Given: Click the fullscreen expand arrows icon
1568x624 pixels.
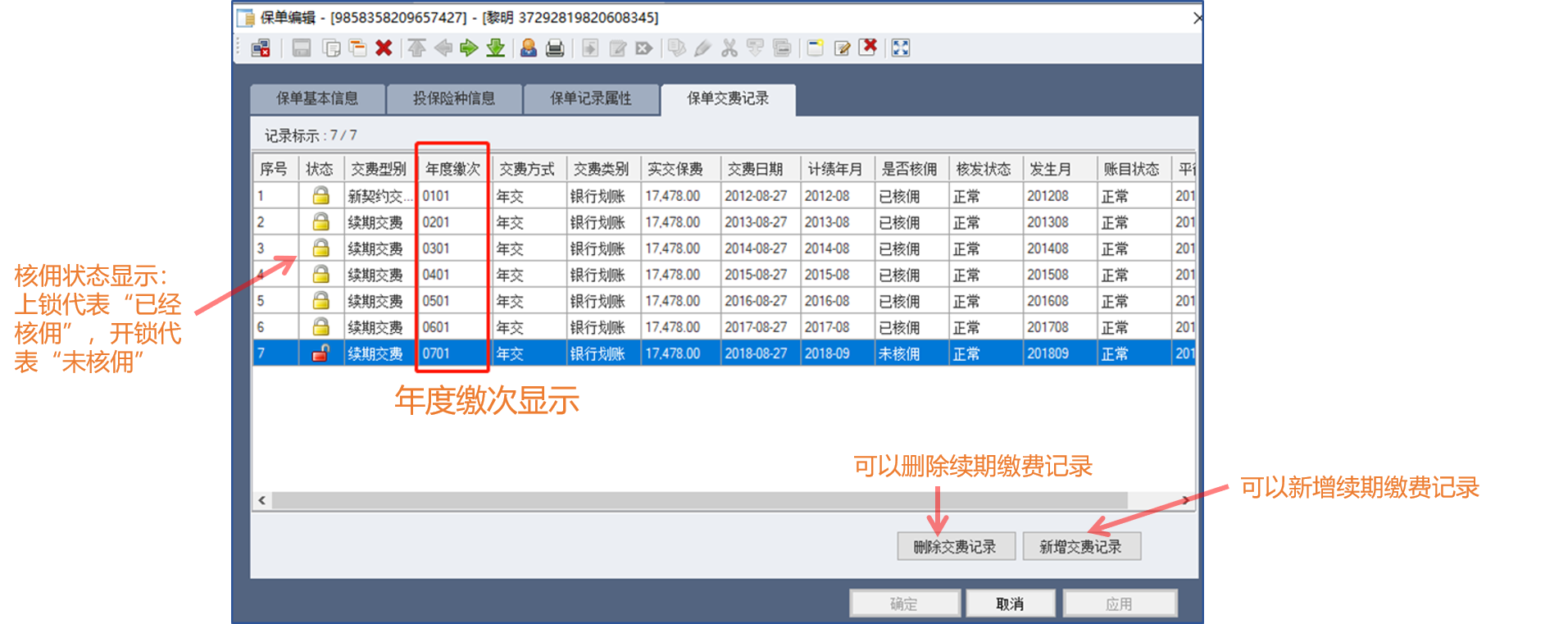Looking at the screenshot, I should point(900,48).
